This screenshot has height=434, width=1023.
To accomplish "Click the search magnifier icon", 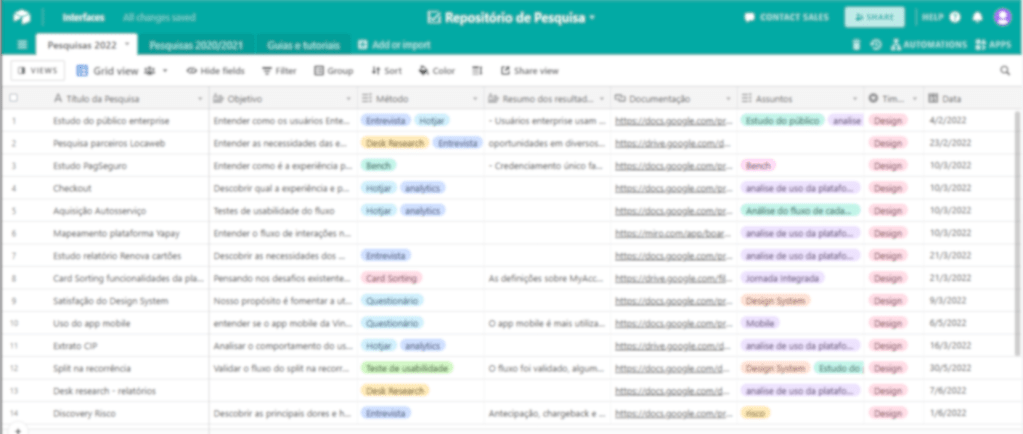I will click(1005, 71).
